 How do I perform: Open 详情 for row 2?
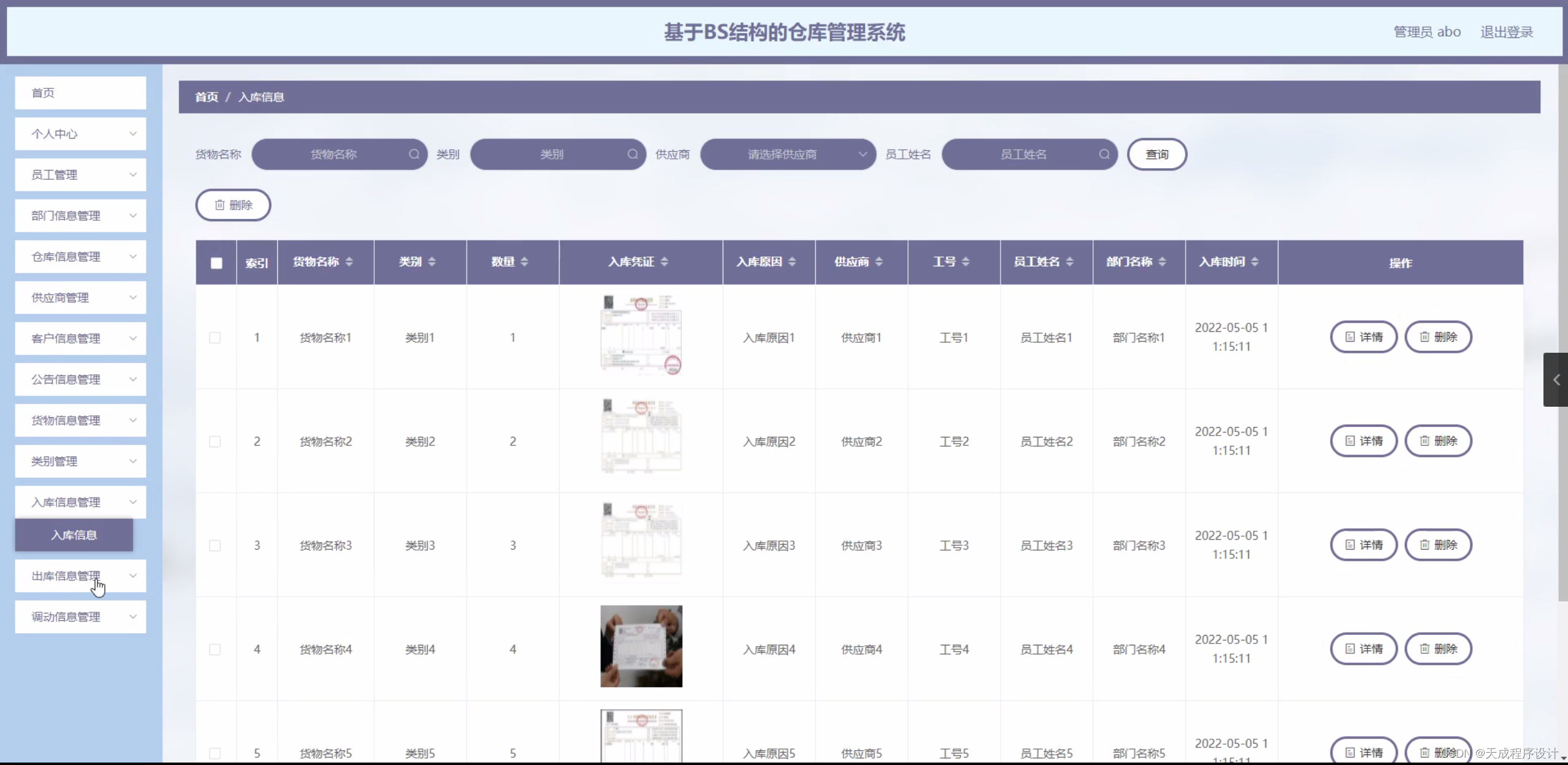pos(1363,441)
